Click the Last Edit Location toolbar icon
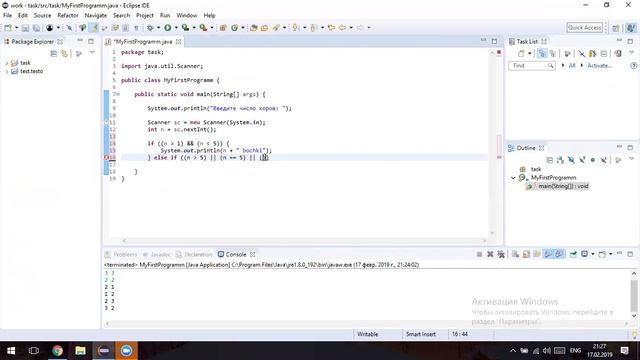The width and height of the screenshot is (640, 360). 331,28
